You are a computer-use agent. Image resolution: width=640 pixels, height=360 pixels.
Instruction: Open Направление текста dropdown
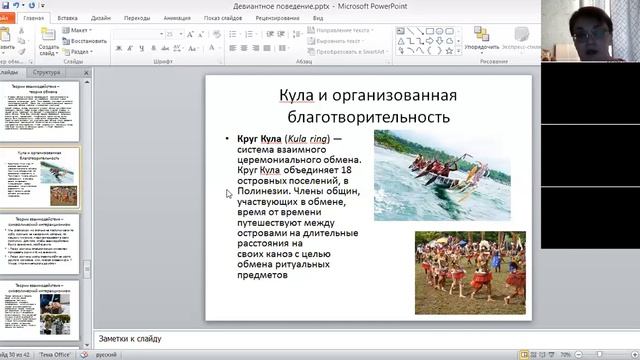(x=340, y=30)
